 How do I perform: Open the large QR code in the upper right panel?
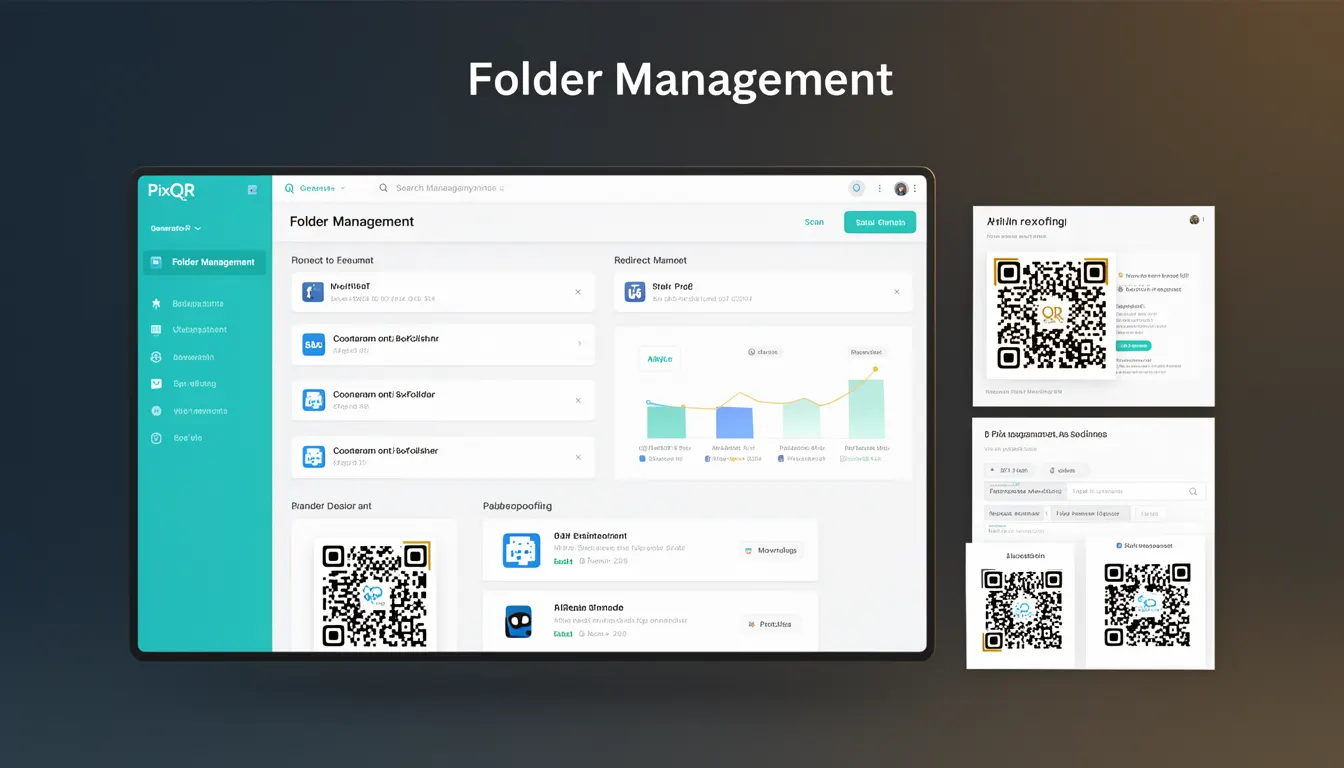1051,315
